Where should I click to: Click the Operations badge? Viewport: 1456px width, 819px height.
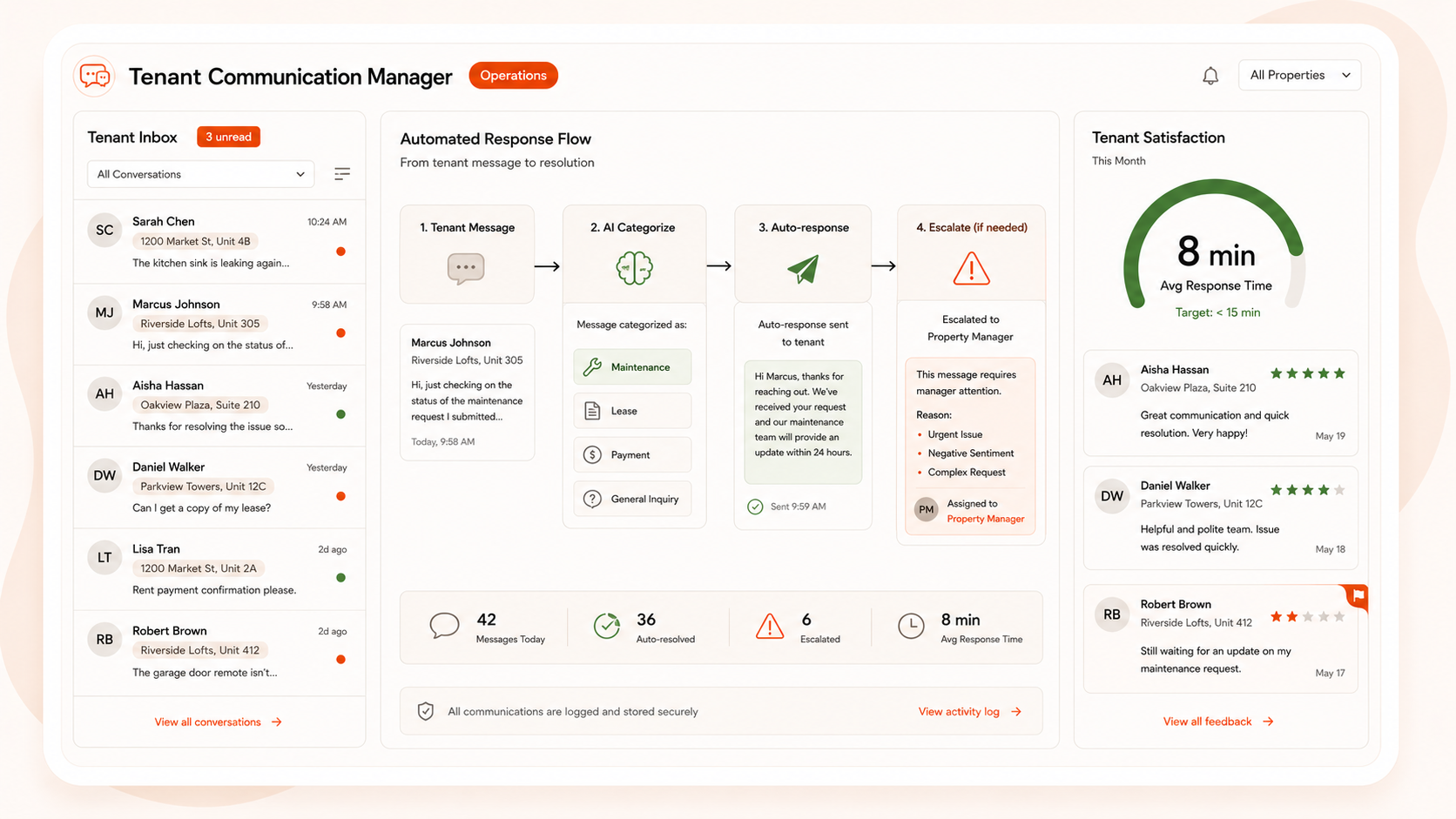point(513,76)
